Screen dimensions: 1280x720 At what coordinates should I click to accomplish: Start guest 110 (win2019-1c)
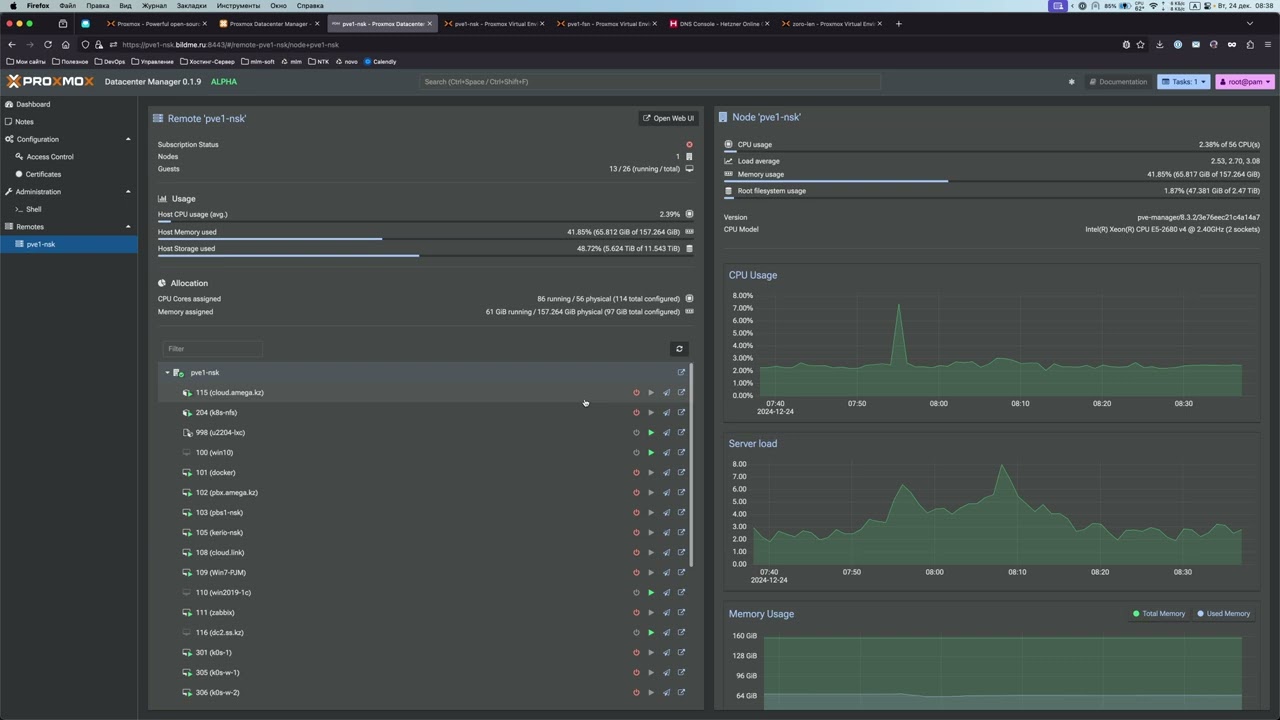(x=651, y=593)
